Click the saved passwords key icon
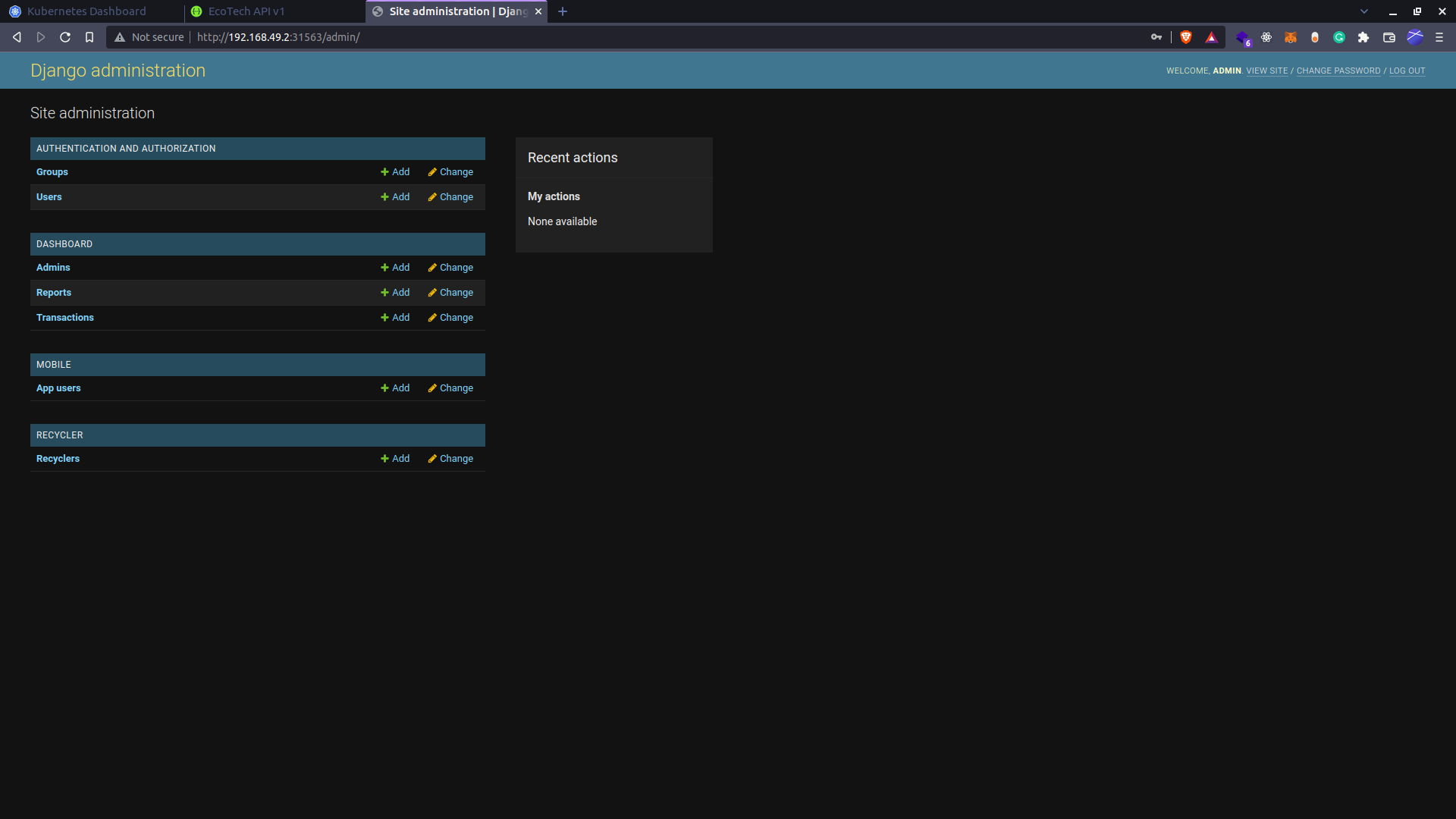1456x819 pixels. coord(1156,37)
